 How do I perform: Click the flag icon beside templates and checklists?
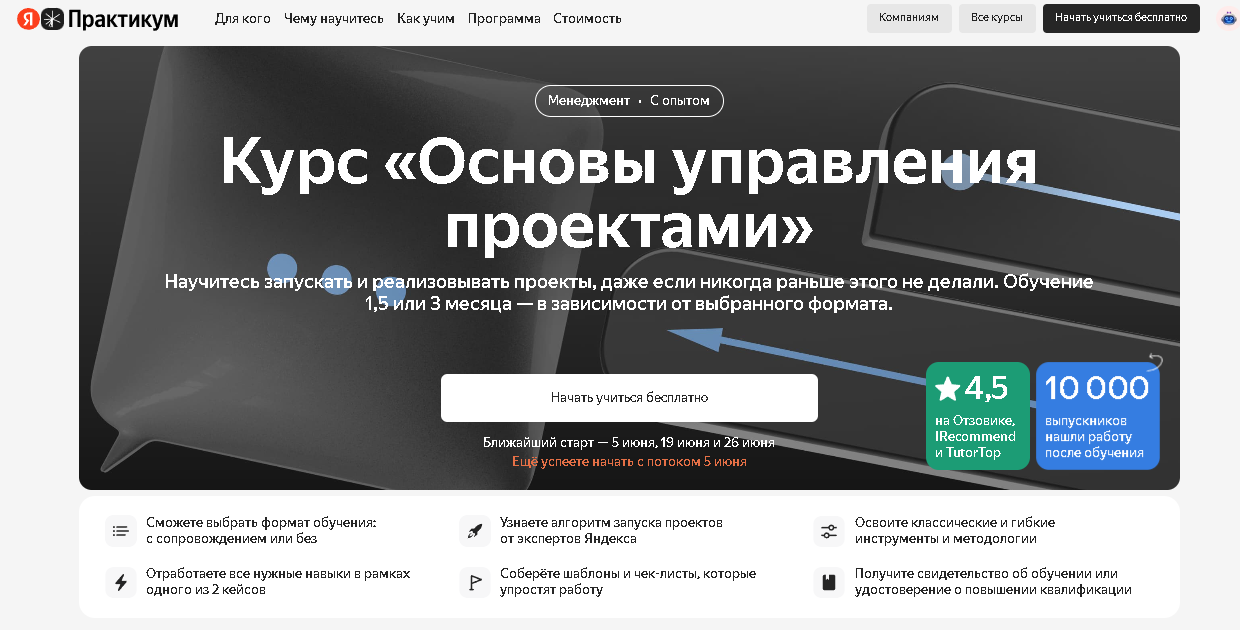coord(475,582)
